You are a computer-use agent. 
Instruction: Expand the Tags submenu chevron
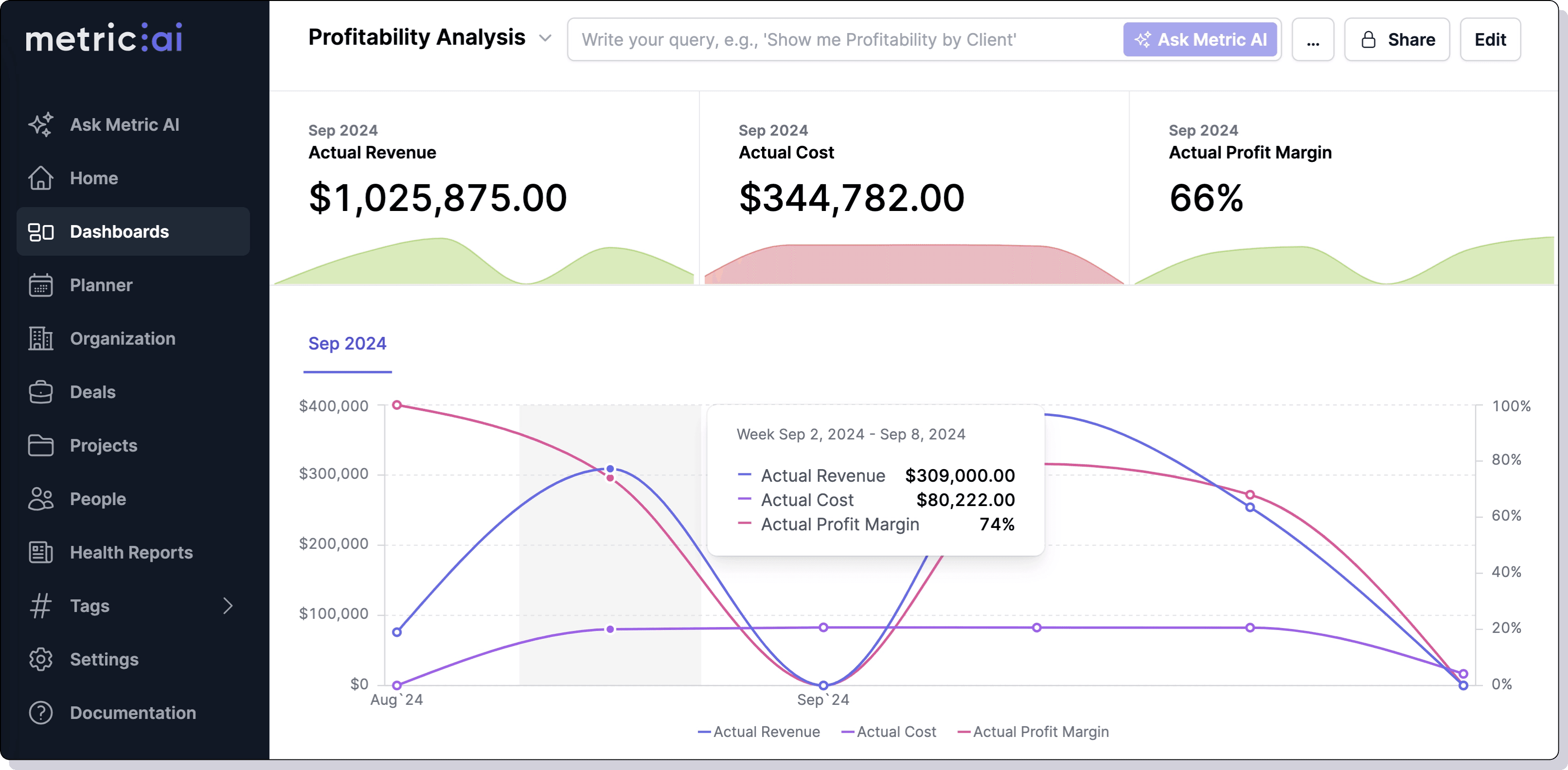pyautogui.click(x=227, y=606)
